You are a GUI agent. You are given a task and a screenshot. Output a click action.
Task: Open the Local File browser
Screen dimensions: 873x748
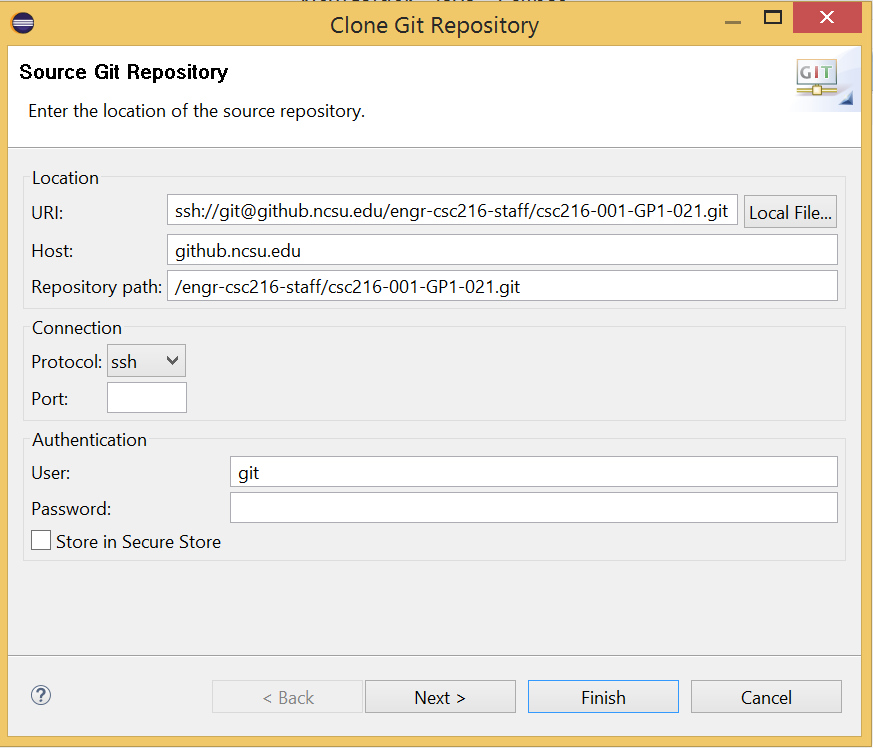790,211
